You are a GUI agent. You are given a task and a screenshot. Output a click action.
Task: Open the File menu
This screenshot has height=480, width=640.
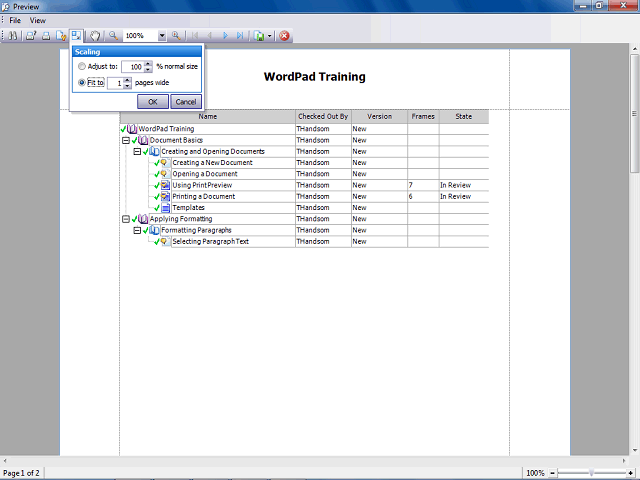coord(15,20)
